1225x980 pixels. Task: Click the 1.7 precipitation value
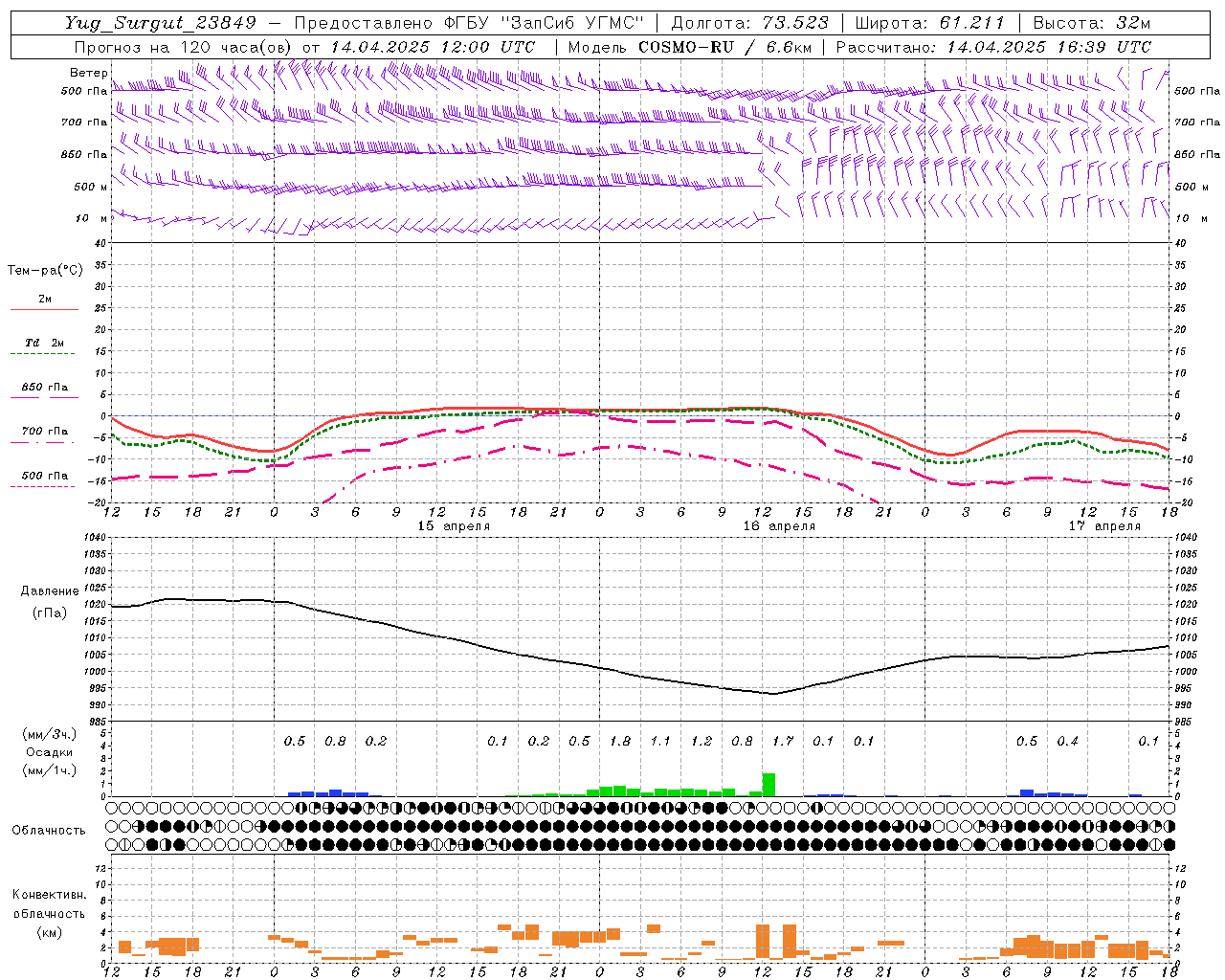coord(783,742)
